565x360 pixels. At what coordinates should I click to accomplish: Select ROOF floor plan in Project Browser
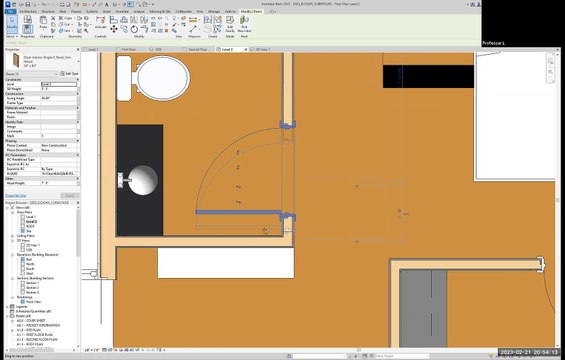pyautogui.click(x=30, y=226)
